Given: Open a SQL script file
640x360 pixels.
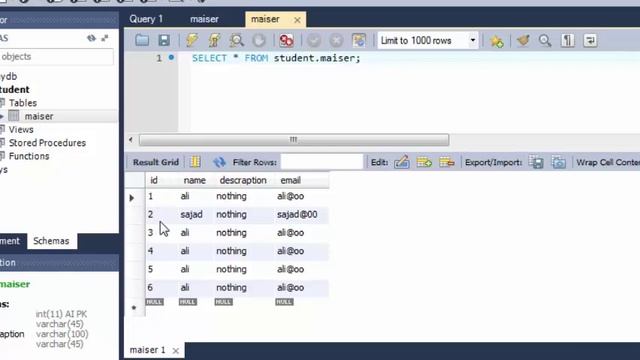Looking at the screenshot, I should [142, 40].
